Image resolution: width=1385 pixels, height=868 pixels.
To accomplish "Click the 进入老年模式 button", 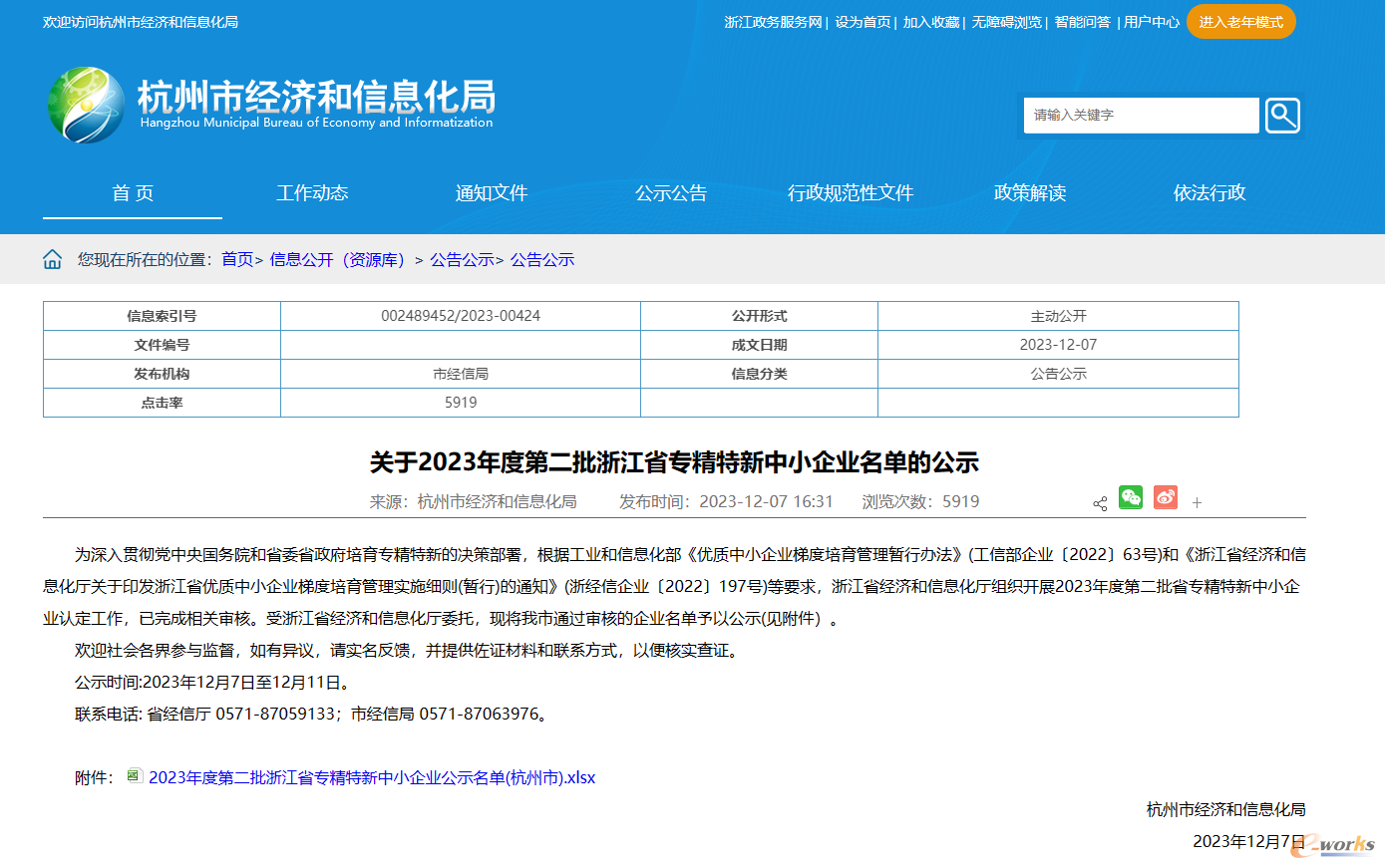I will [x=1240, y=21].
